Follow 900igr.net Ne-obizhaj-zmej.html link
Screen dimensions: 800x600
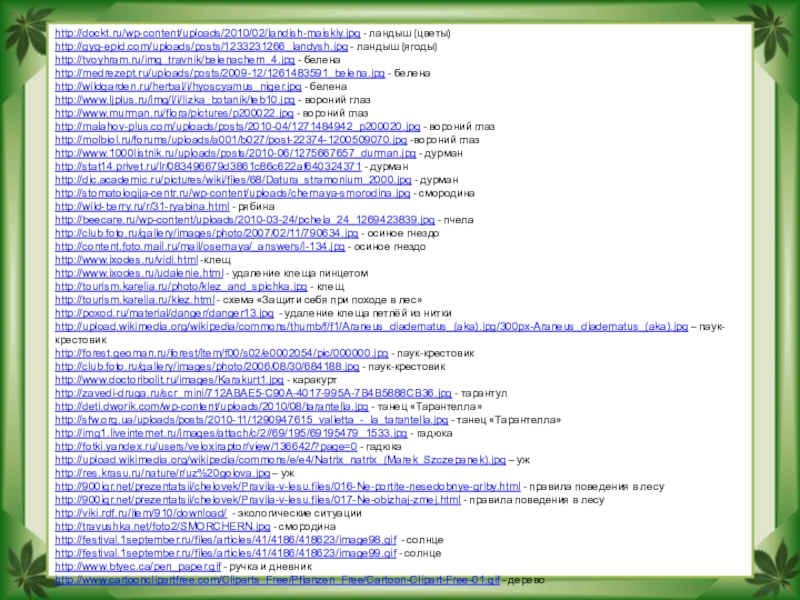point(257,499)
